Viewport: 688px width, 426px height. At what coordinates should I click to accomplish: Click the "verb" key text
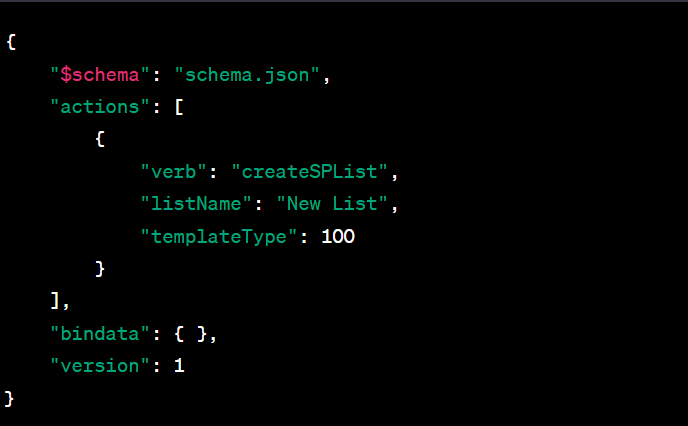point(173,172)
